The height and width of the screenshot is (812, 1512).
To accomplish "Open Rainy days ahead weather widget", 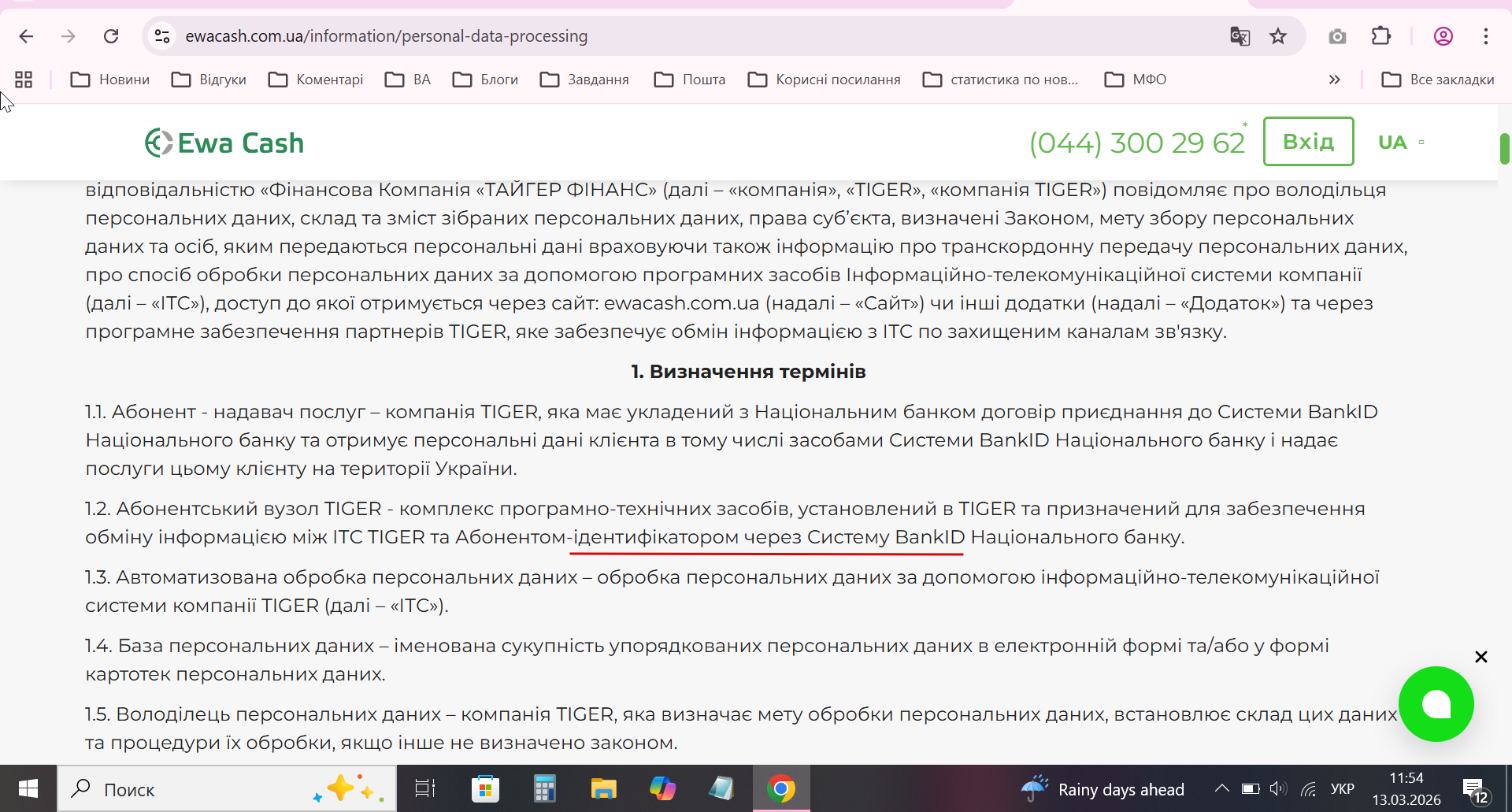I will click(x=1102, y=789).
